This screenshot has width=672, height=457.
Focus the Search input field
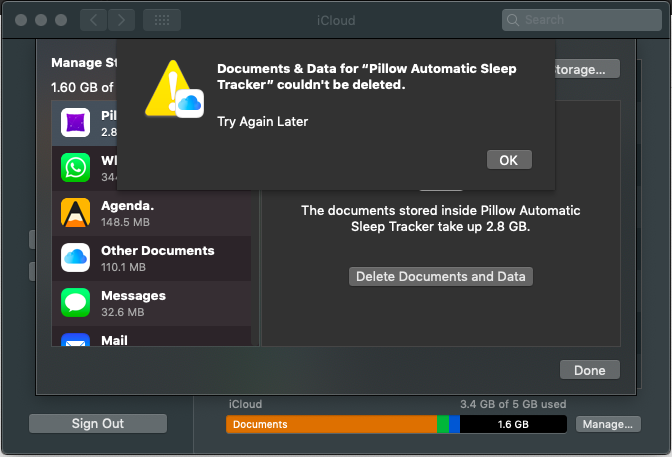pyautogui.click(x=582, y=20)
